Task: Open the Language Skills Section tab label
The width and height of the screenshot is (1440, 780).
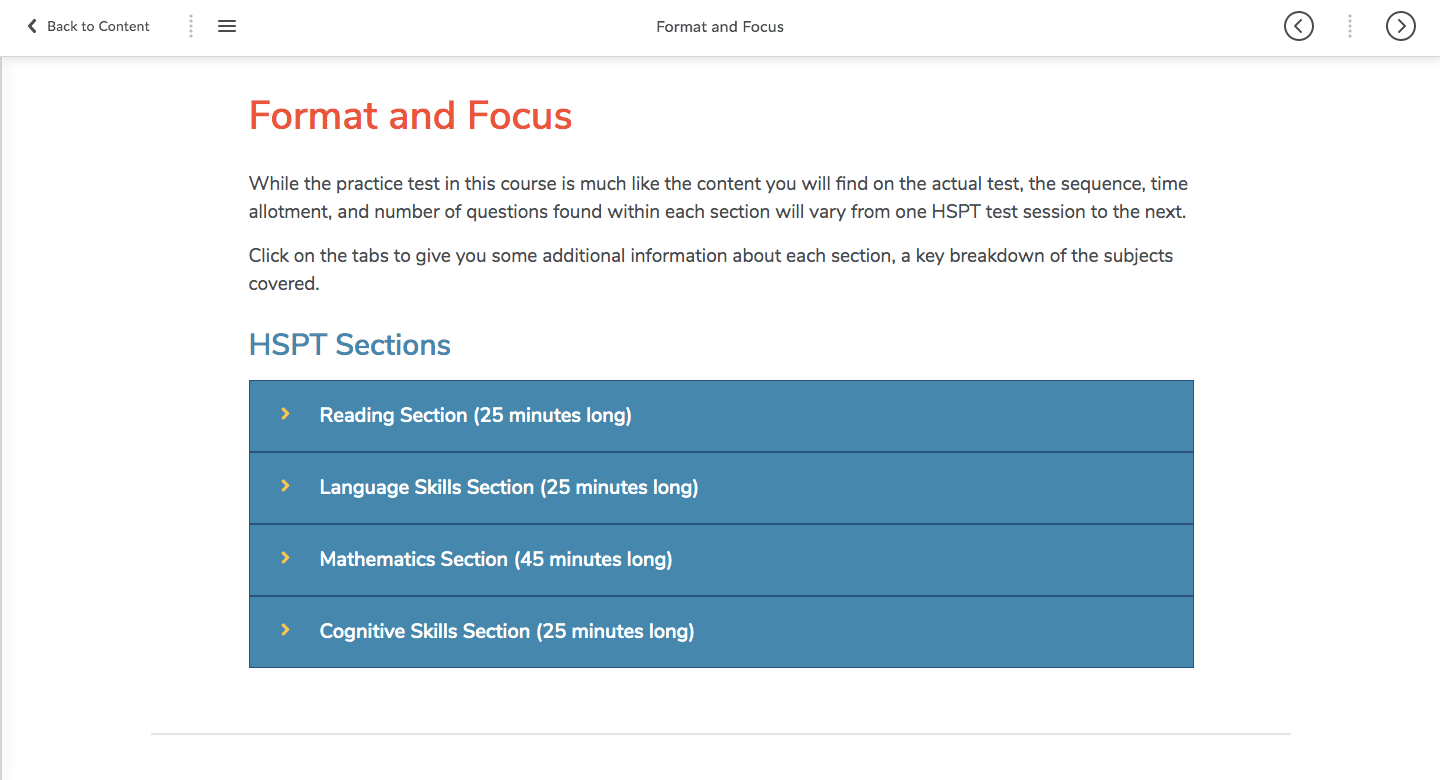Action: (x=509, y=488)
